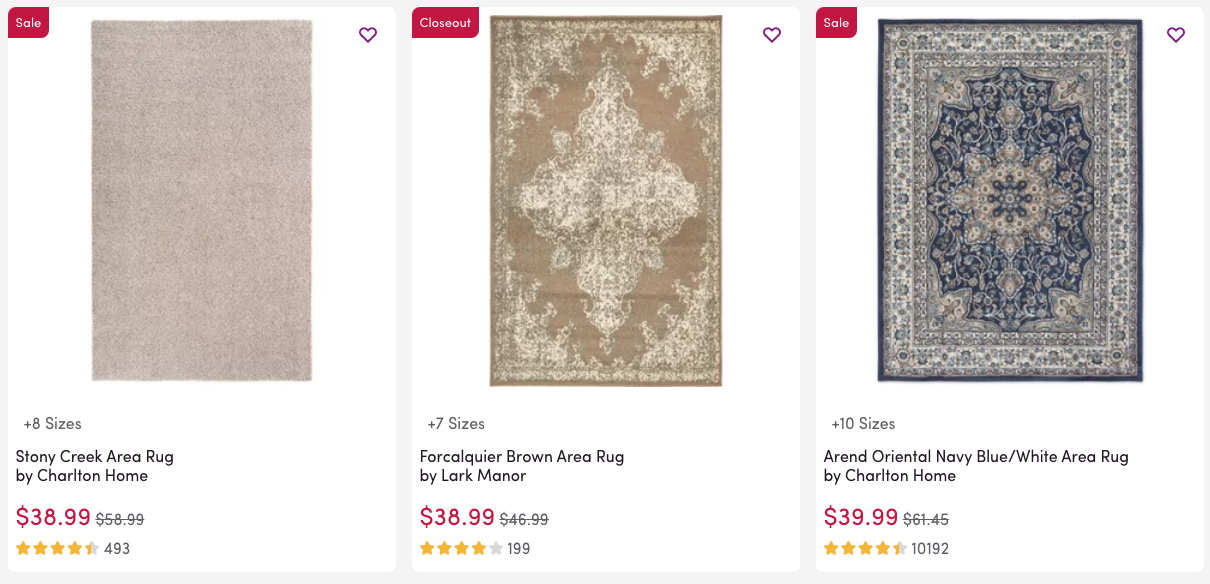The width and height of the screenshot is (1210, 584).
Task: Open the Forcalquier Brown rug image
Action: coord(606,201)
